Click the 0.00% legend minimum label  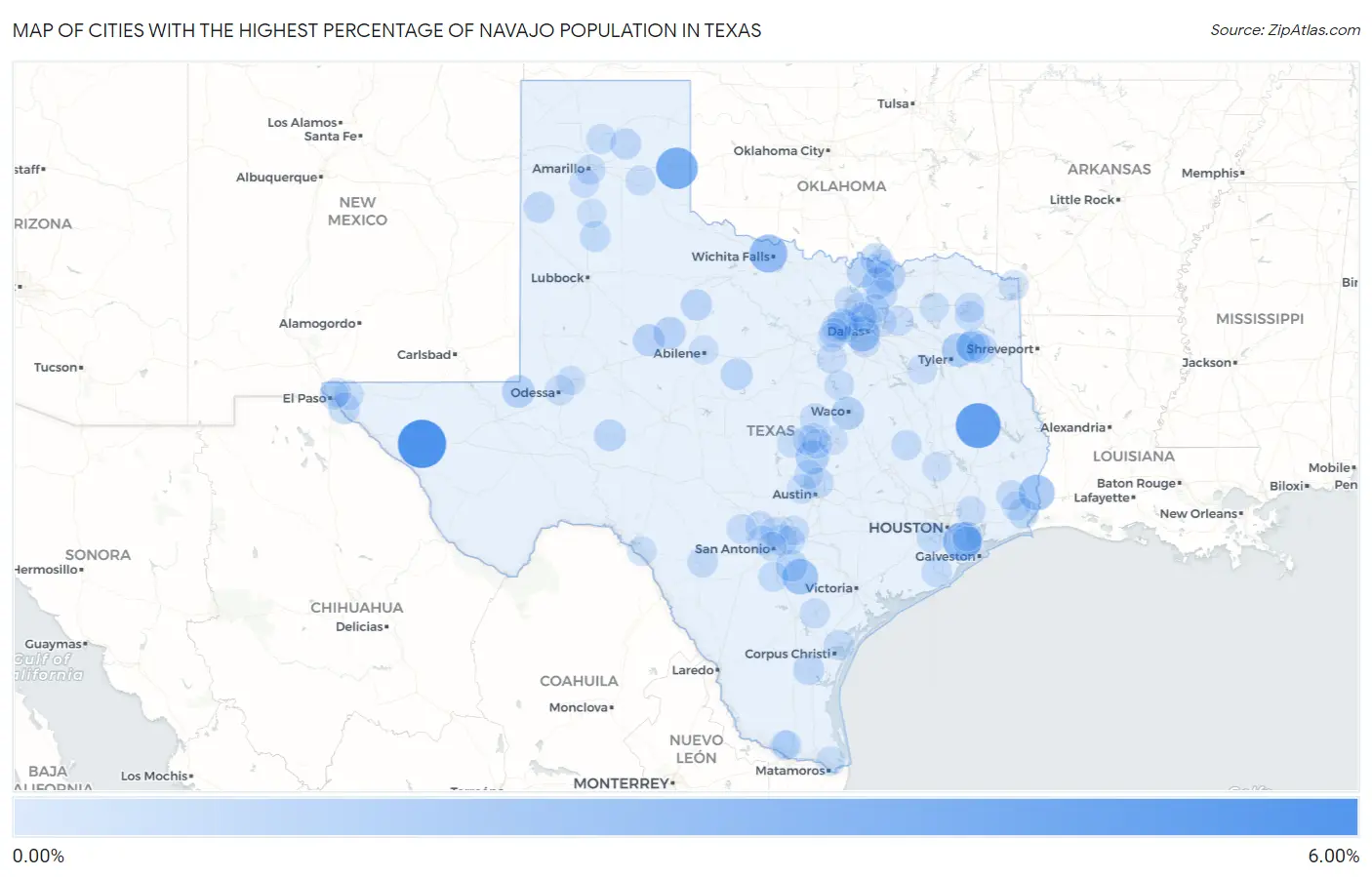[x=38, y=857]
